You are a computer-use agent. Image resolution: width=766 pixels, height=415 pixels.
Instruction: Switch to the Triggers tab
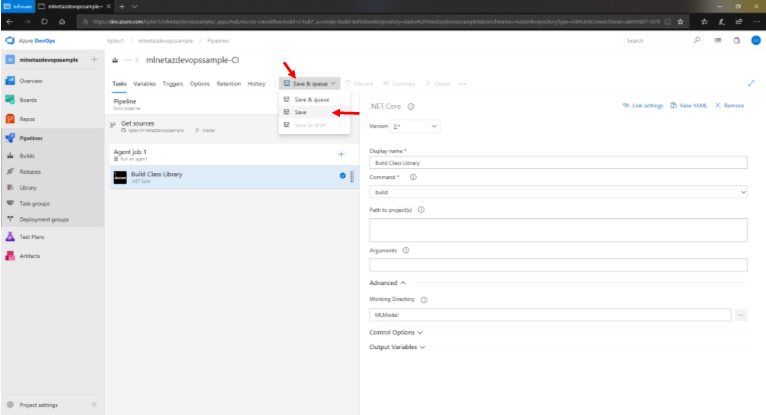(x=172, y=84)
